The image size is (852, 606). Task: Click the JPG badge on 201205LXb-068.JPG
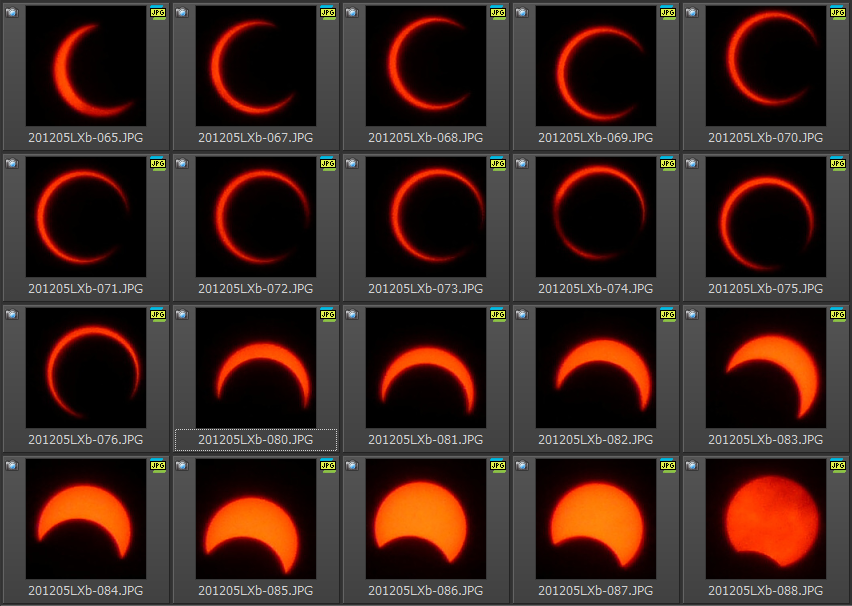498,13
